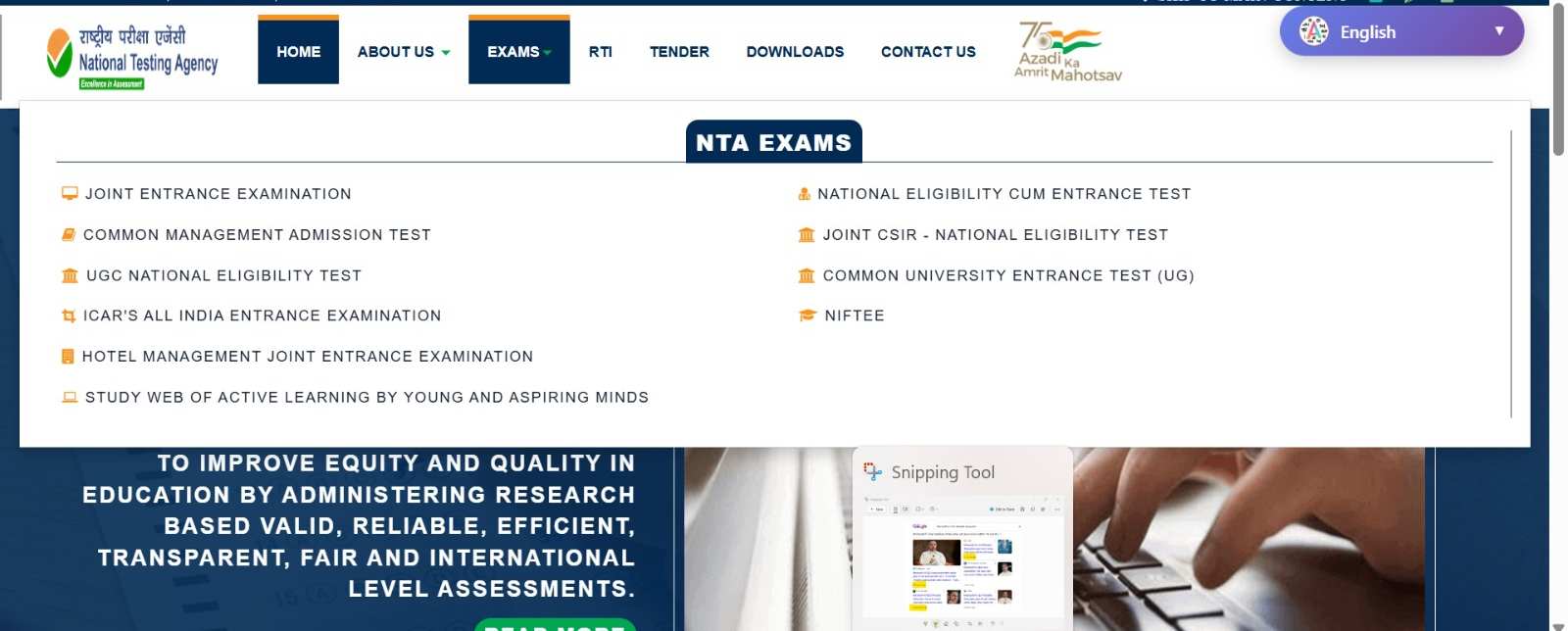Click the book icon beside Common Management Admission Test
Screen dimensions: 1568x631
pyautogui.click(x=69, y=235)
